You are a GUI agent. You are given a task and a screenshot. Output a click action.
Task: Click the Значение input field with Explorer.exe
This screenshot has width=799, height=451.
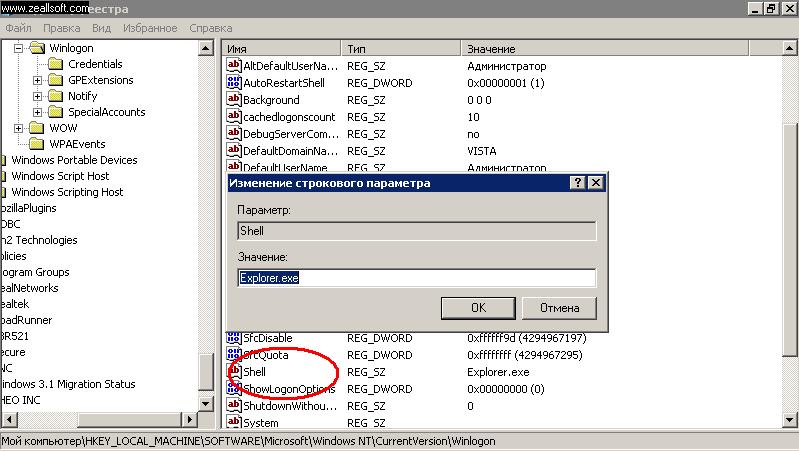click(416, 278)
